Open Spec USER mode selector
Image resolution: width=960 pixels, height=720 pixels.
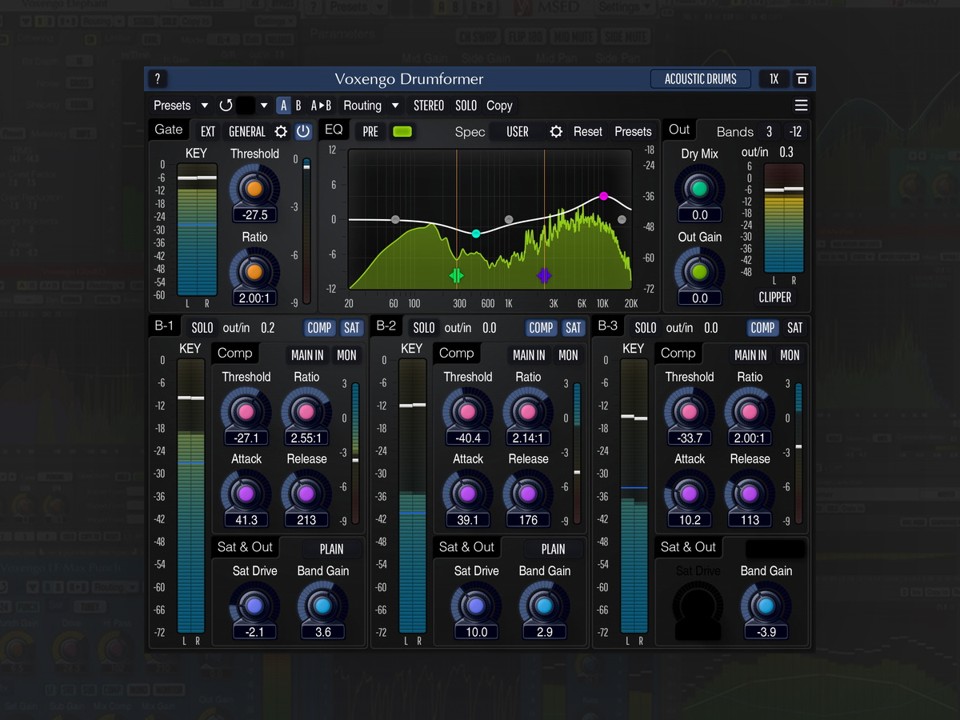click(517, 132)
